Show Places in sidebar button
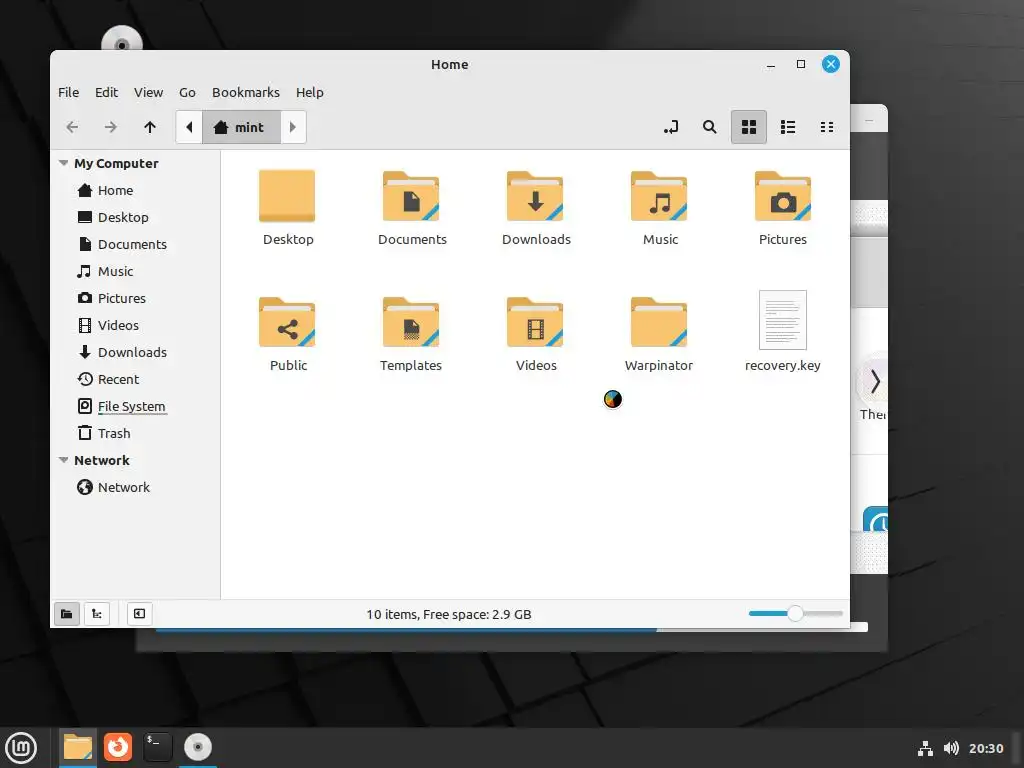Viewport: 1024px width, 768px height. pyautogui.click(x=67, y=614)
